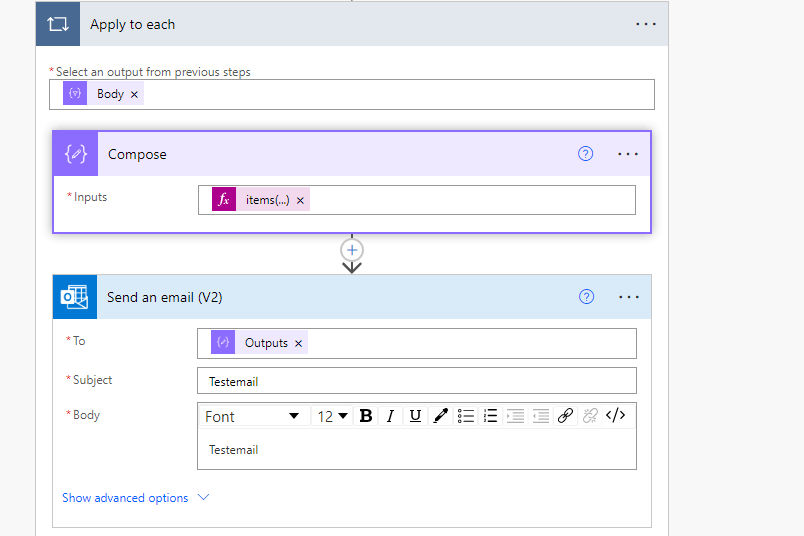
Task: Click into the email Body text area
Action: tap(417, 449)
